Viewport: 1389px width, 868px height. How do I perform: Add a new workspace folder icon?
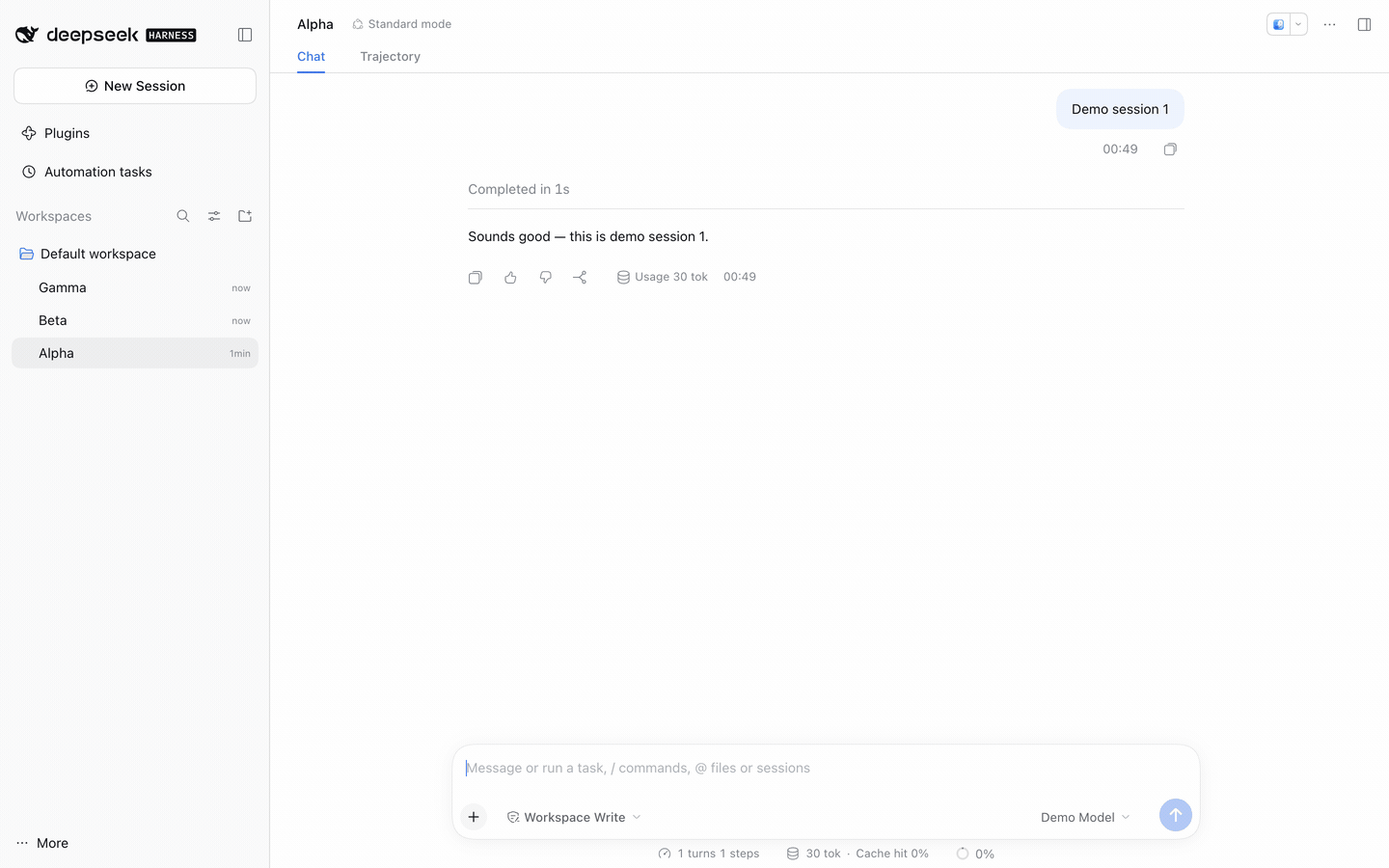point(245,216)
